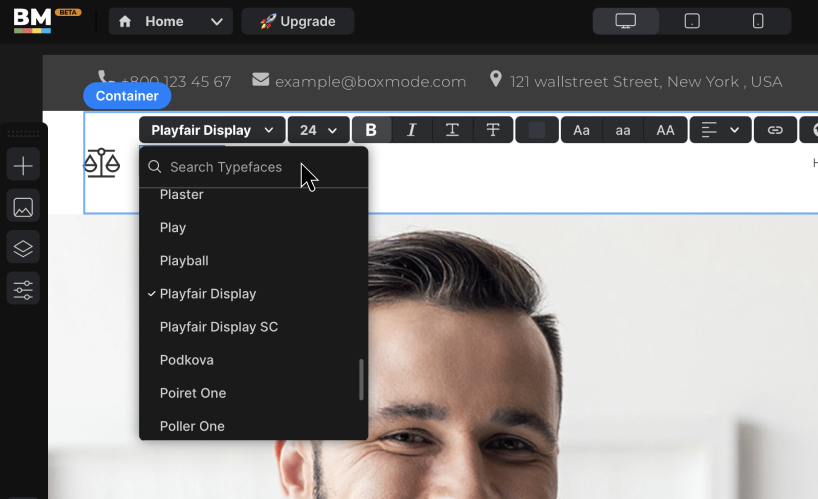Open the Home page dropdown

click(171, 21)
